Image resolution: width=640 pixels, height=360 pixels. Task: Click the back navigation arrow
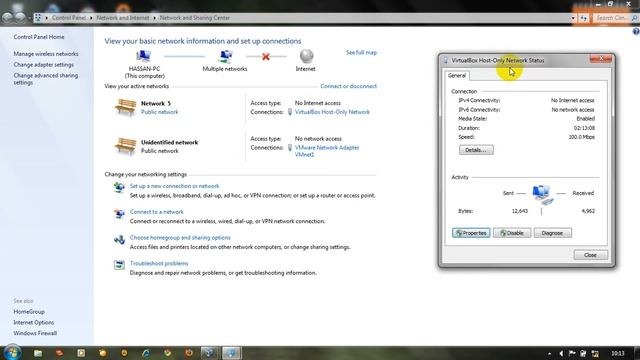tap(8, 18)
